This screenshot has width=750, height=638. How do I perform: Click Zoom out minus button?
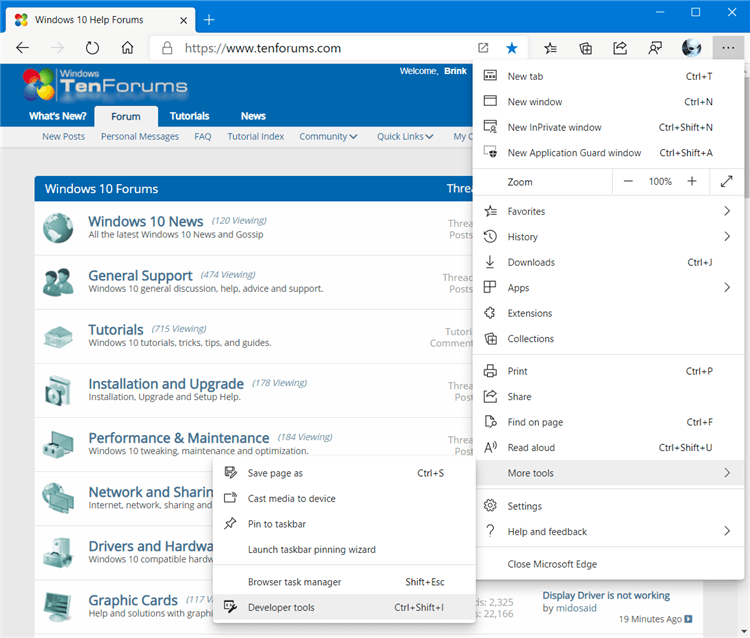coord(629,181)
